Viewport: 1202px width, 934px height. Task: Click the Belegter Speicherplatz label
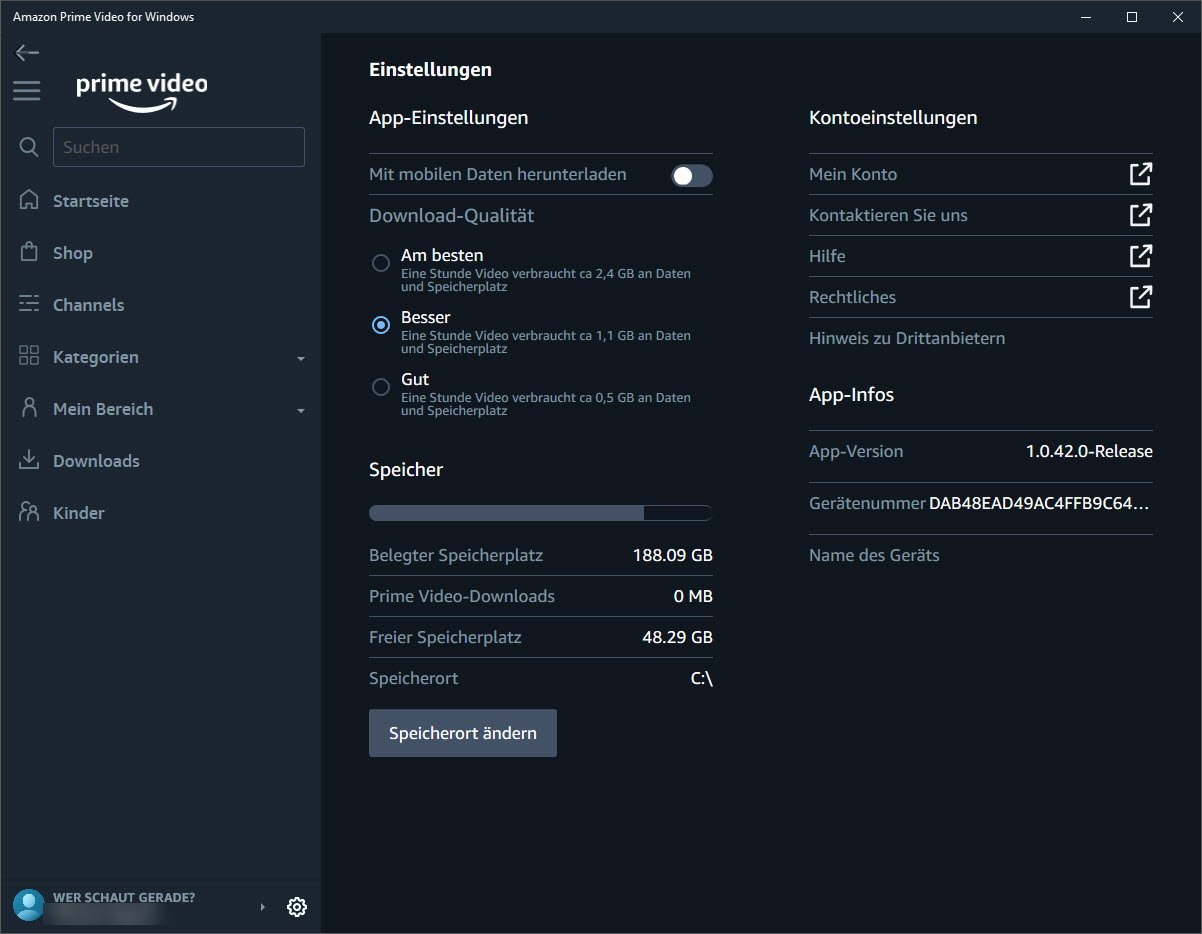pyautogui.click(x=456, y=555)
